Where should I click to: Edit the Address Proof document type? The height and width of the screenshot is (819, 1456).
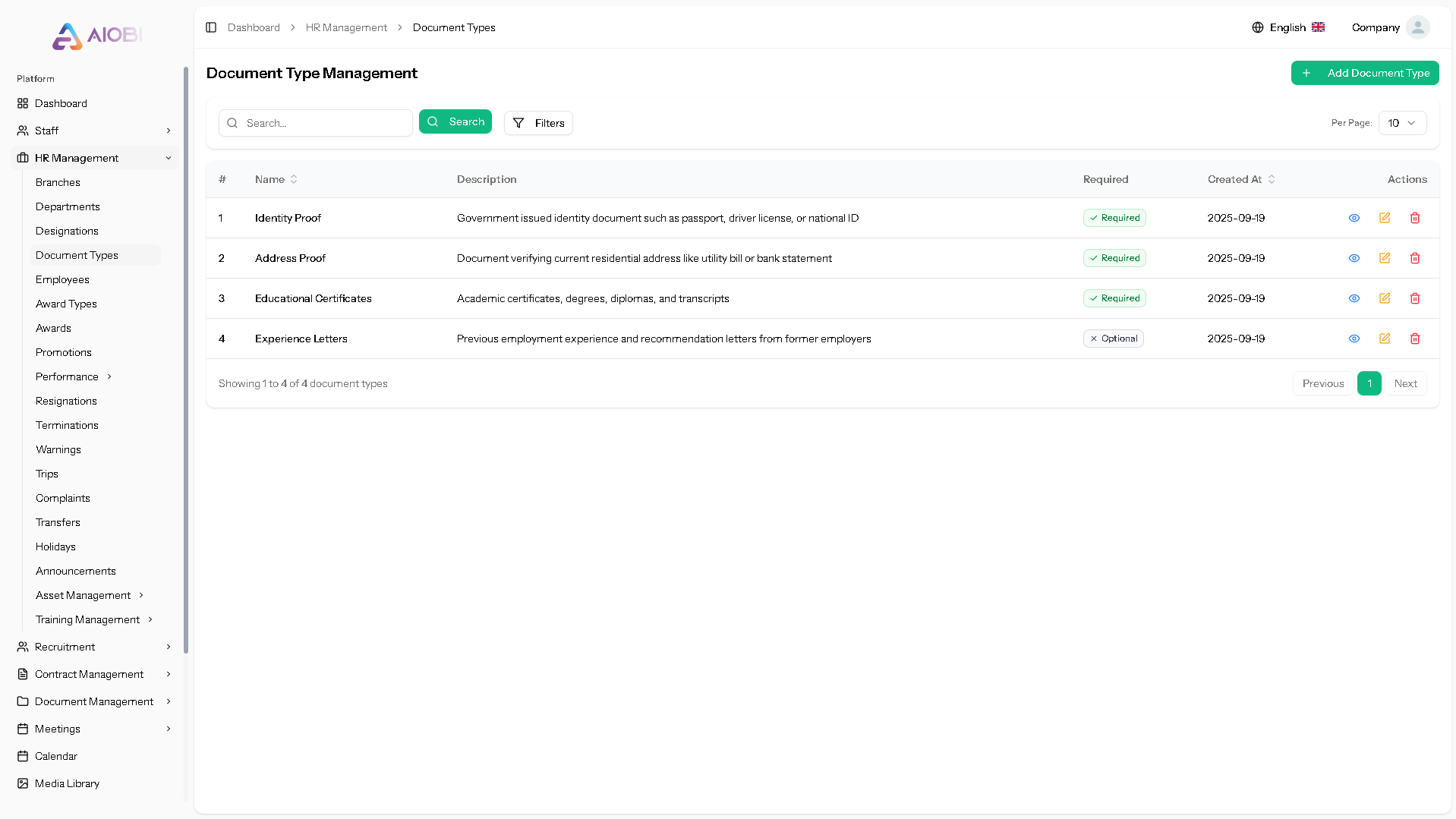coord(1384,258)
